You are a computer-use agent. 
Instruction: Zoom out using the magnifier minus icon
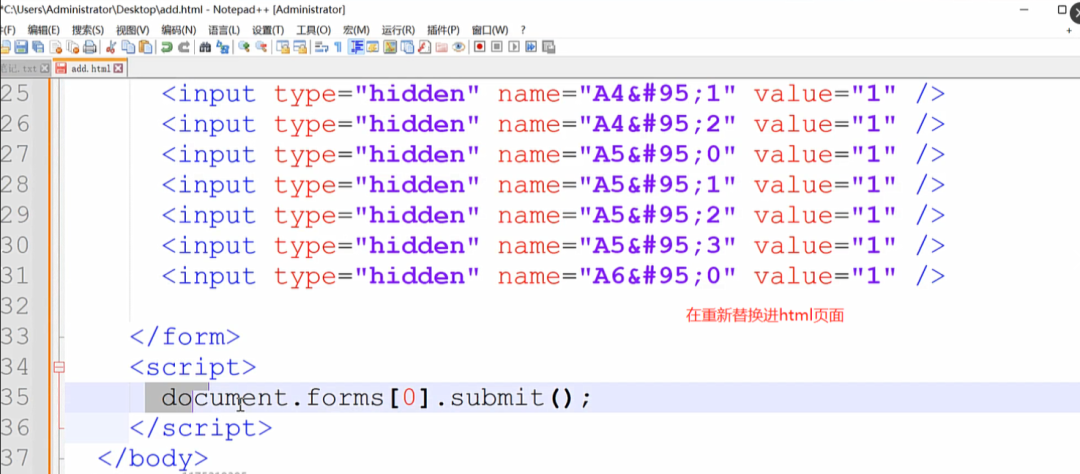pos(261,47)
